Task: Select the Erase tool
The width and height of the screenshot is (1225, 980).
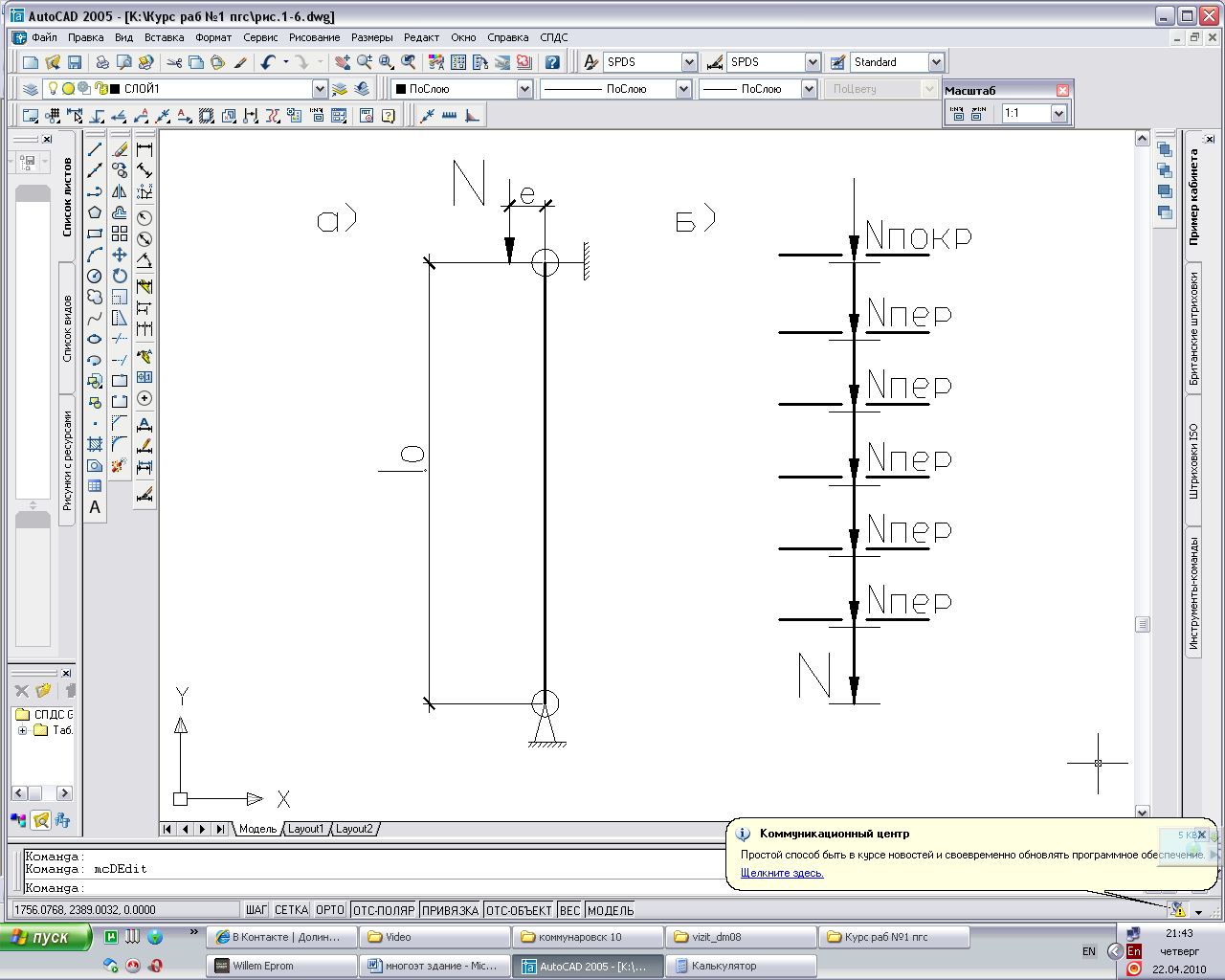Action: (x=120, y=149)
